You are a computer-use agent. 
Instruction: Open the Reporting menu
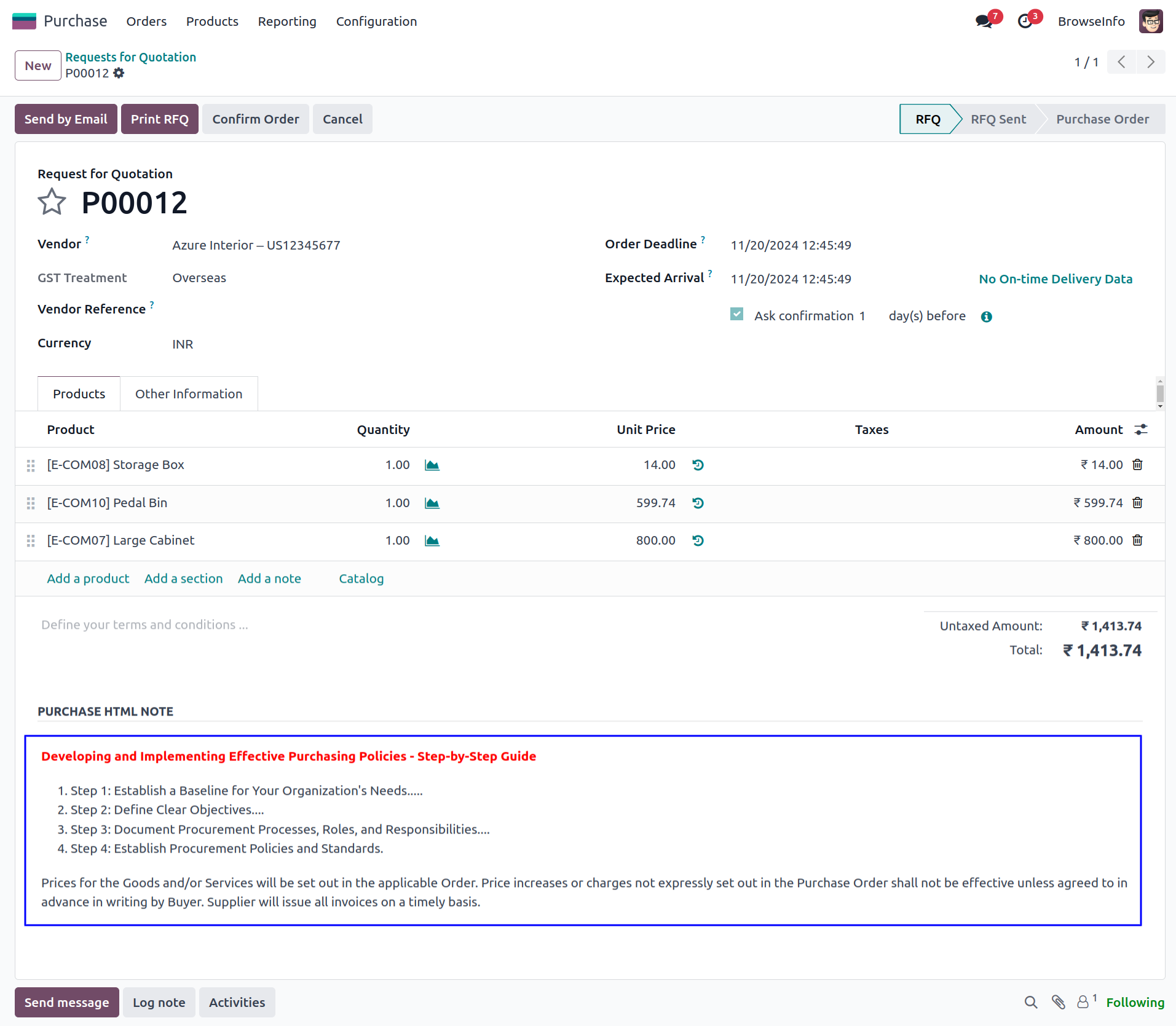[x=287, y=22]
